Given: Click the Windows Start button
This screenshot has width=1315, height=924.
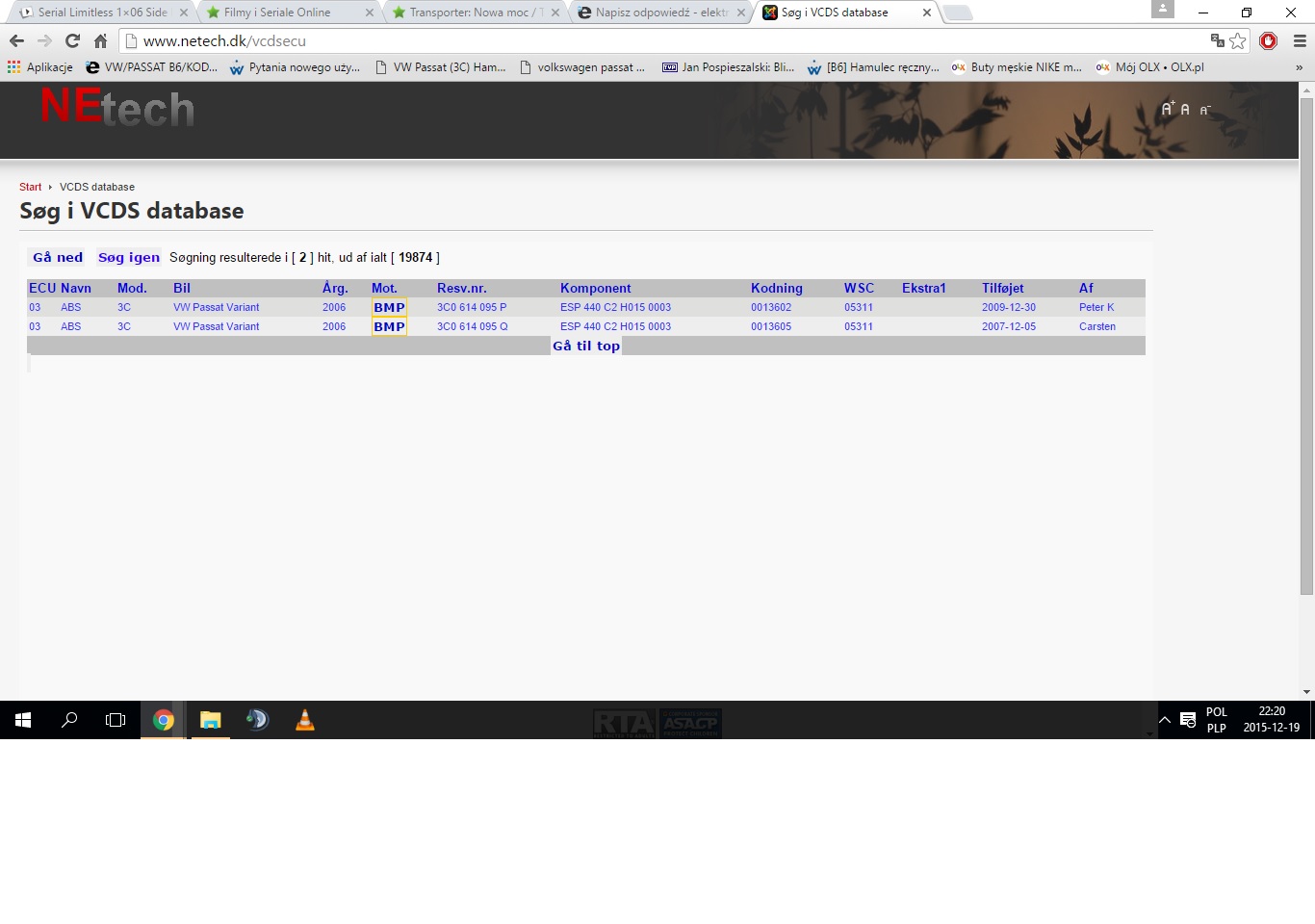Looking at the screenshot, I should coord(23,720).
